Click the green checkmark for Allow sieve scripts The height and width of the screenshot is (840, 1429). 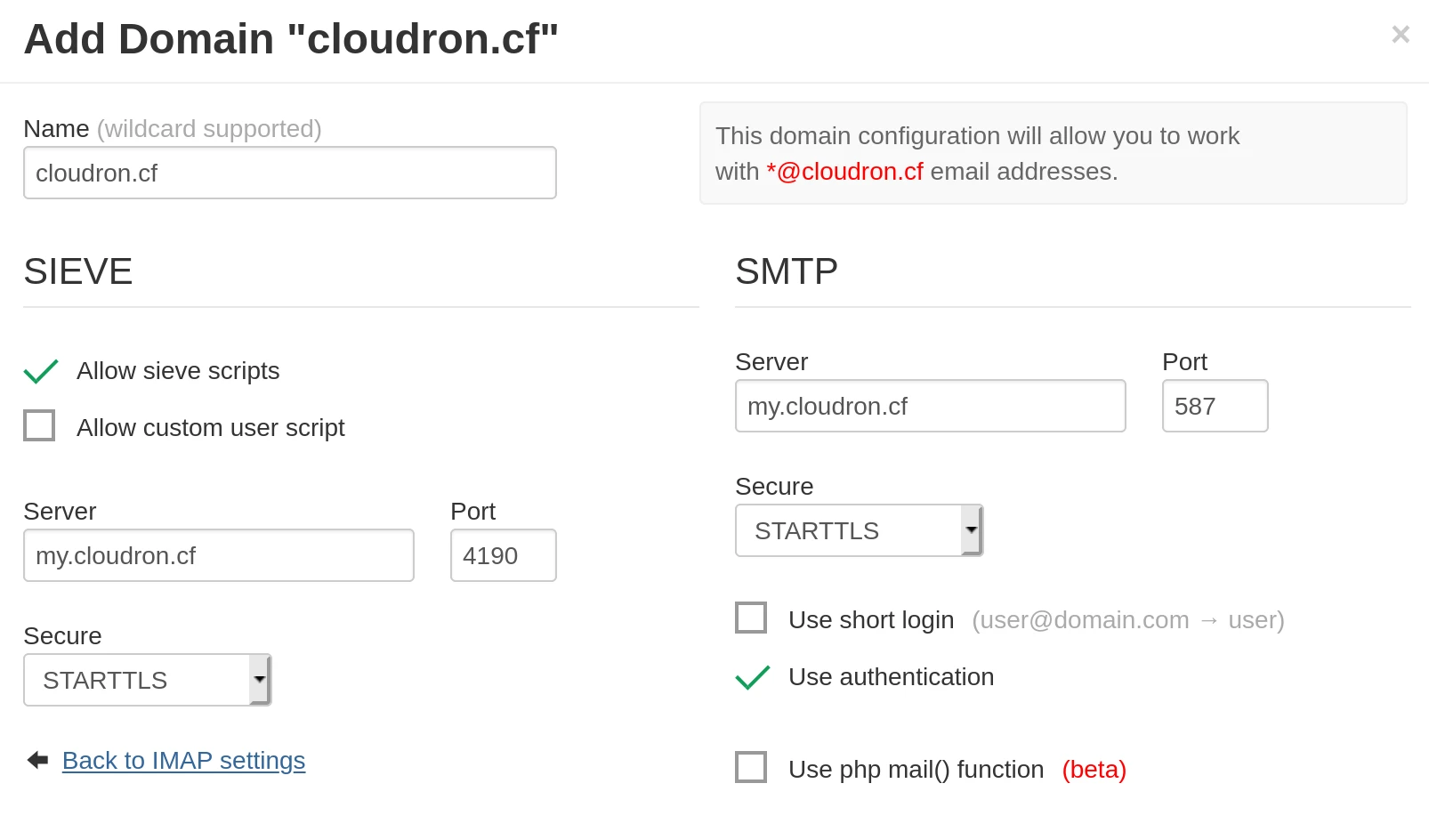click(x=40, y=371)
